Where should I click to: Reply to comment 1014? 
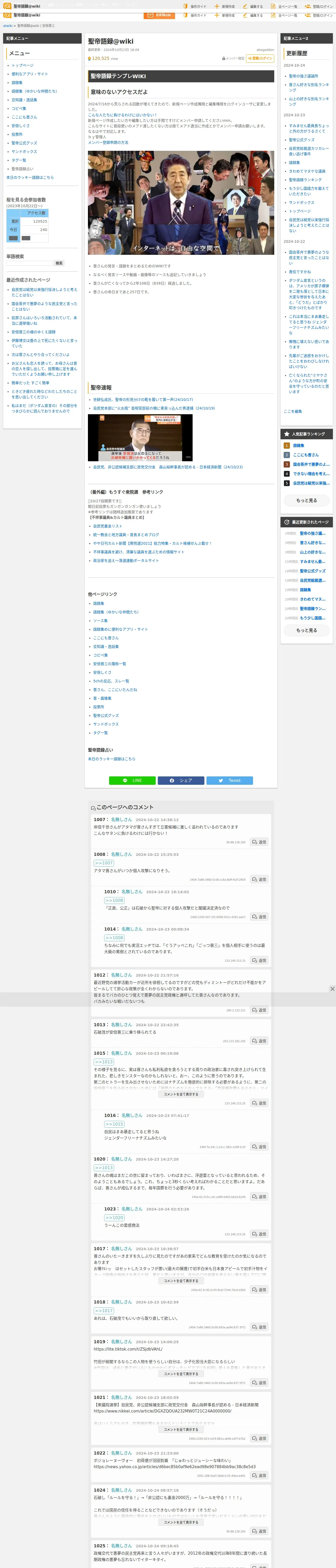259,960
